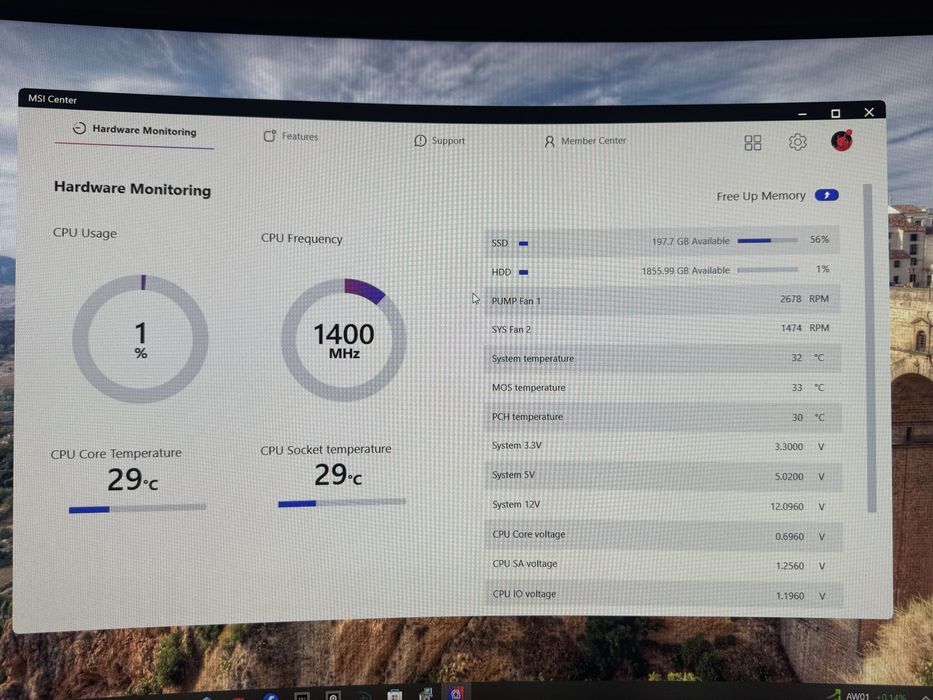Viewport: 933px width, 700px height.
Task: Click the CPU Usage circular gauge
Action: (140, 339)
